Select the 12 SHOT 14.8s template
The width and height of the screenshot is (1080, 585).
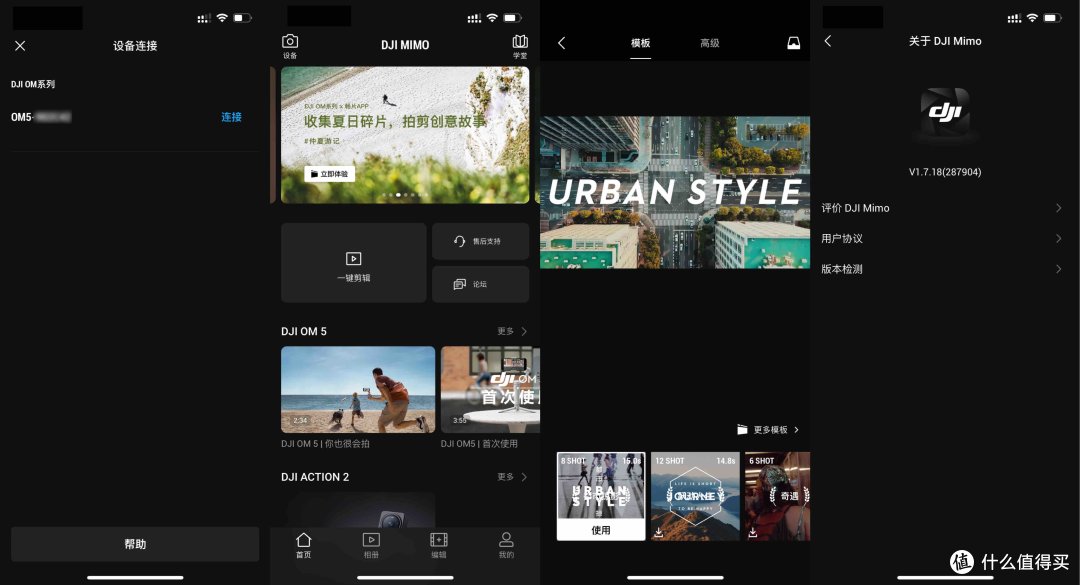tap(695, 495)
